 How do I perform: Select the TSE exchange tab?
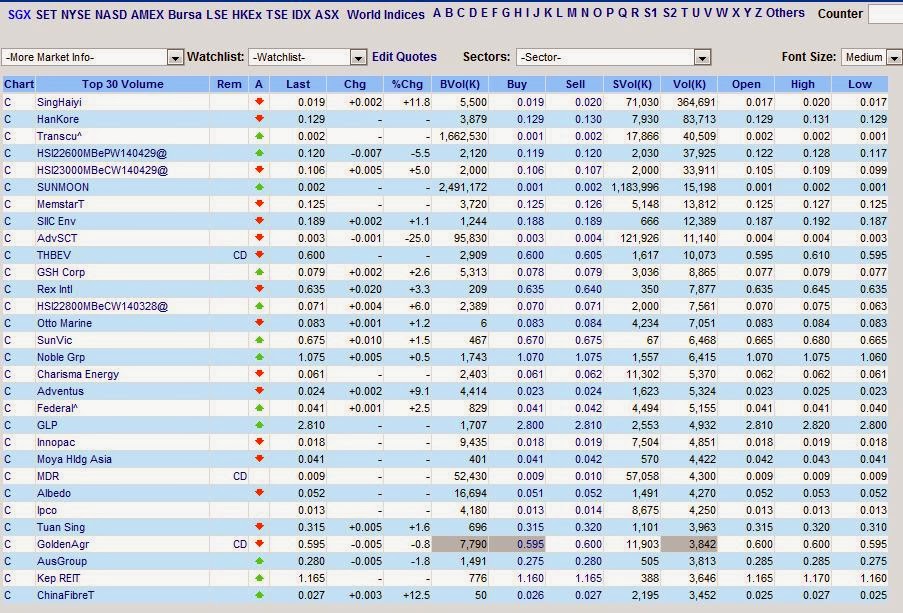[277, 14]
